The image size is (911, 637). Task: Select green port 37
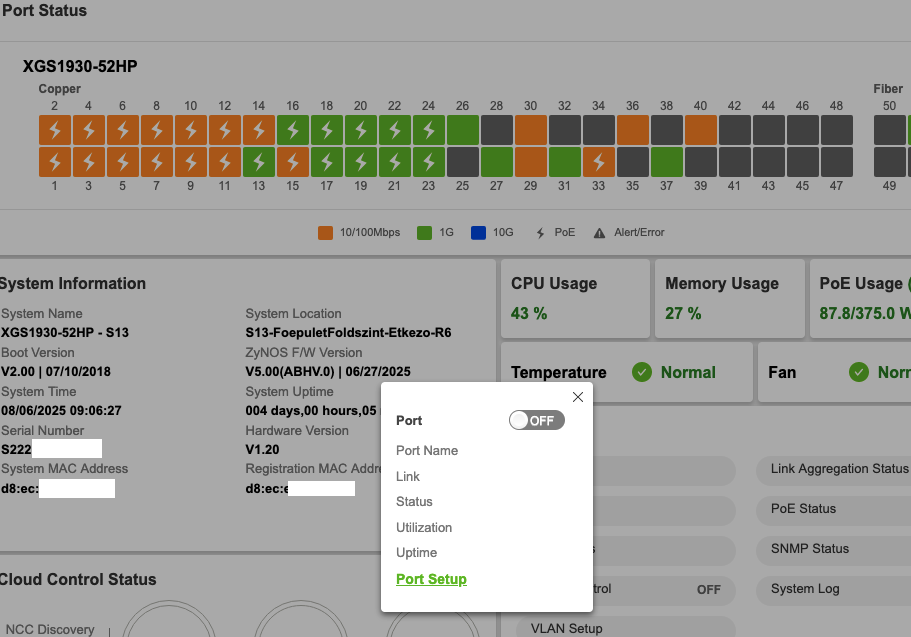click(x=667, y=162)
